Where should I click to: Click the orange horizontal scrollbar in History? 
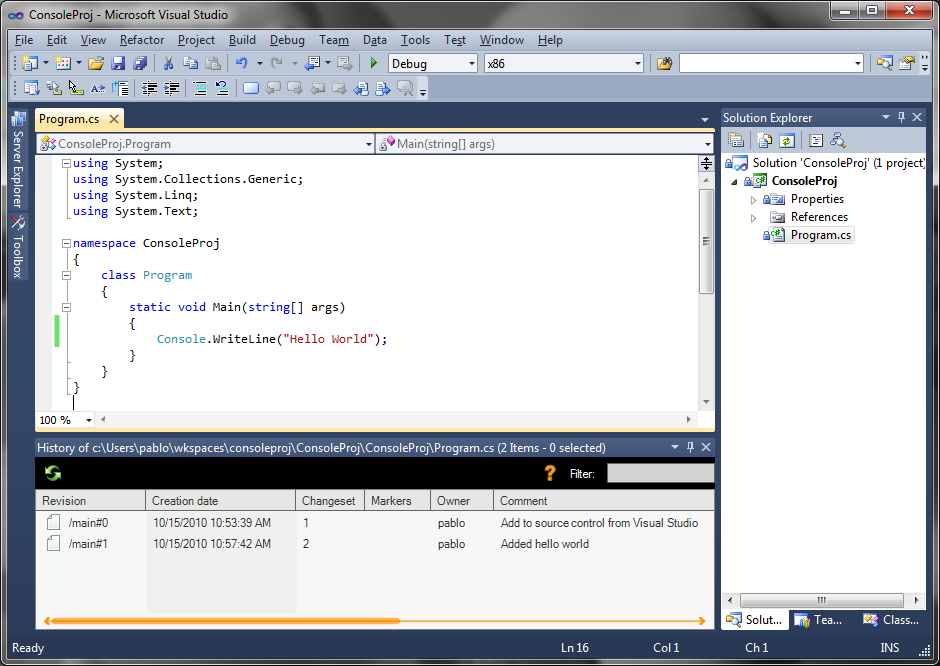coord(375,621)
